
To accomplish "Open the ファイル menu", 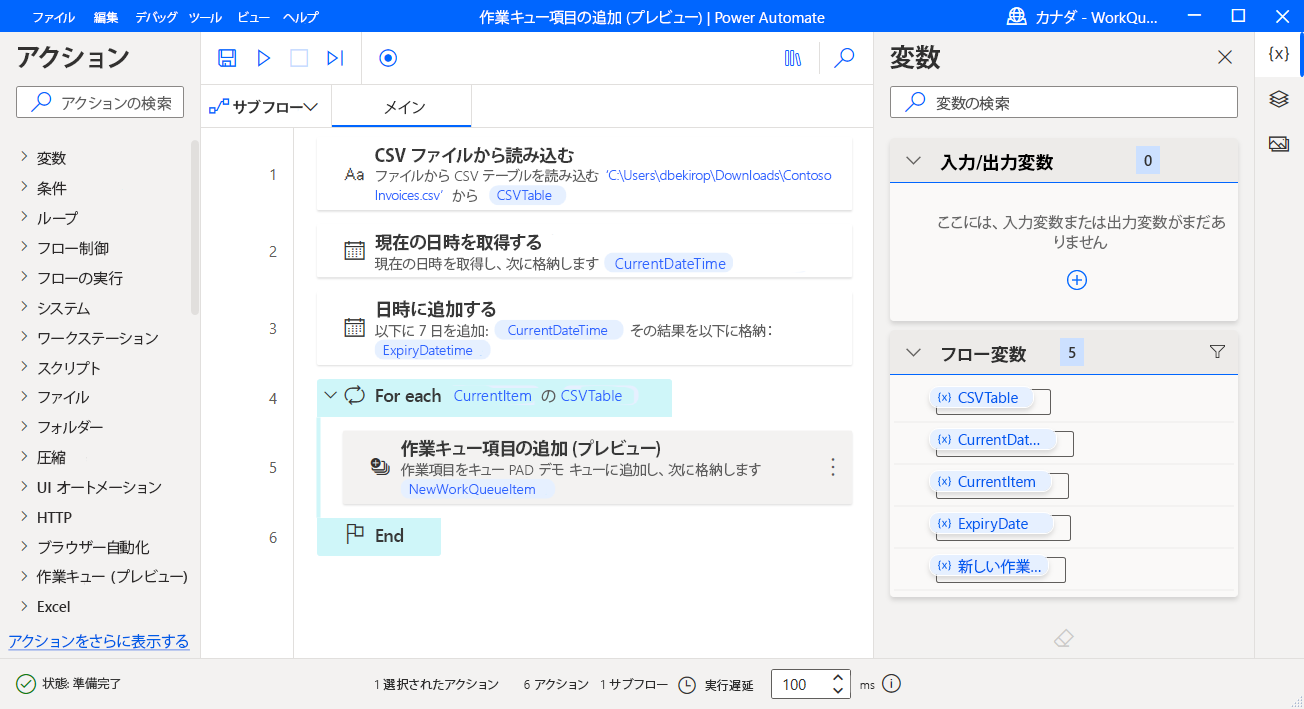I will click(53, 17).
